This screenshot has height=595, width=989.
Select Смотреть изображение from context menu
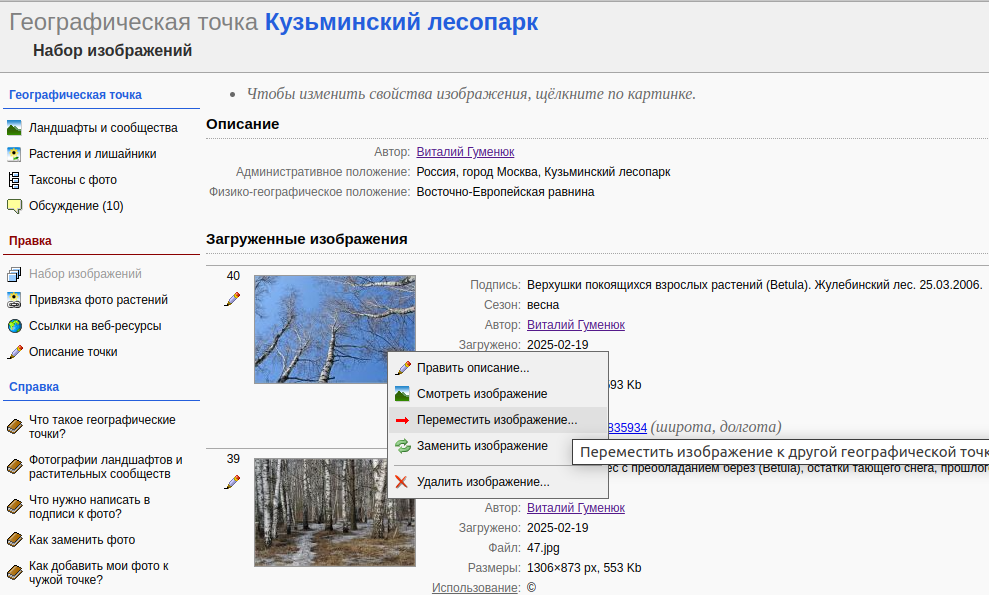pos(481,394)
